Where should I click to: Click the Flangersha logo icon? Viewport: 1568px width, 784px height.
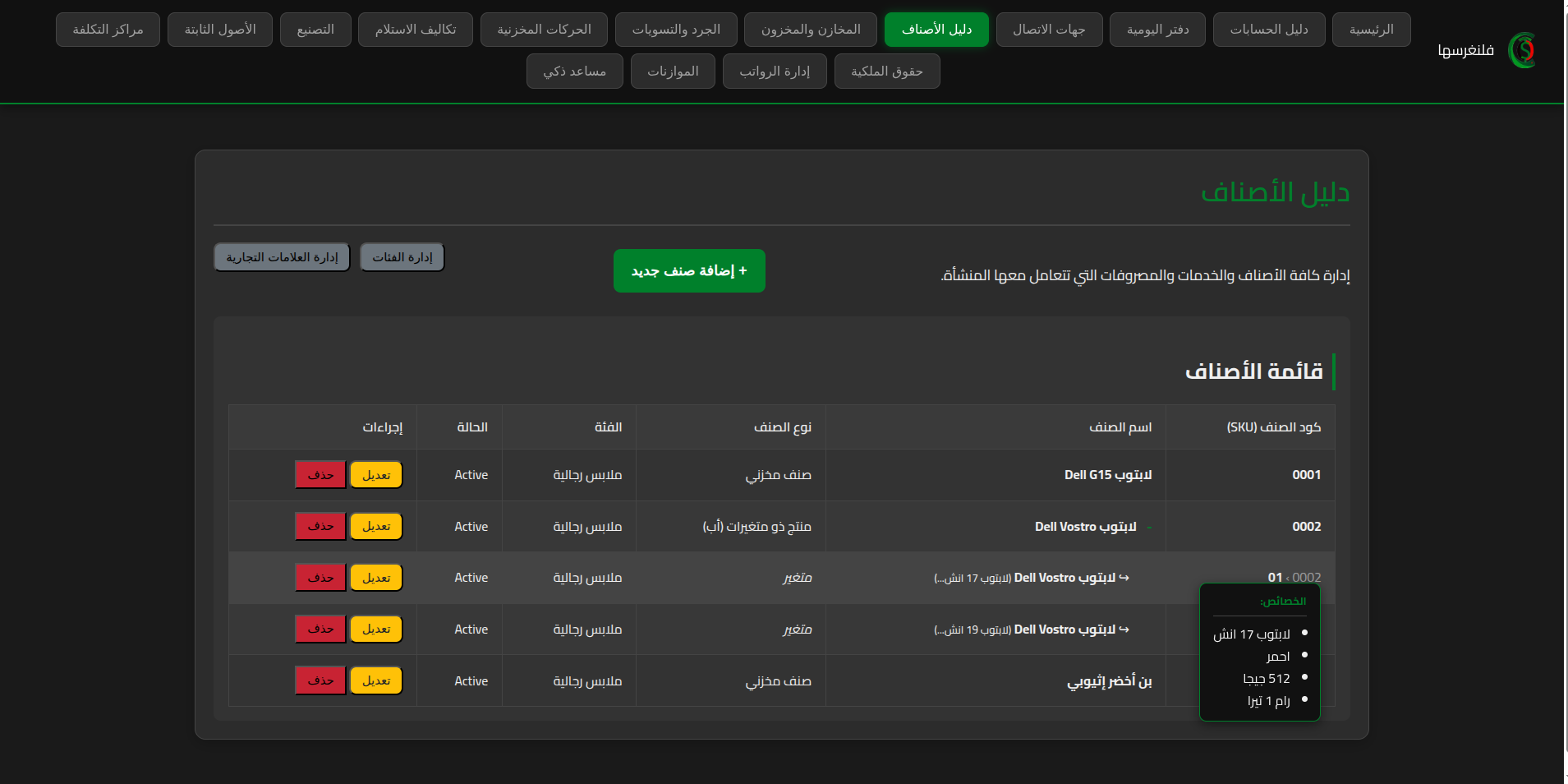tap(1522, 50)
